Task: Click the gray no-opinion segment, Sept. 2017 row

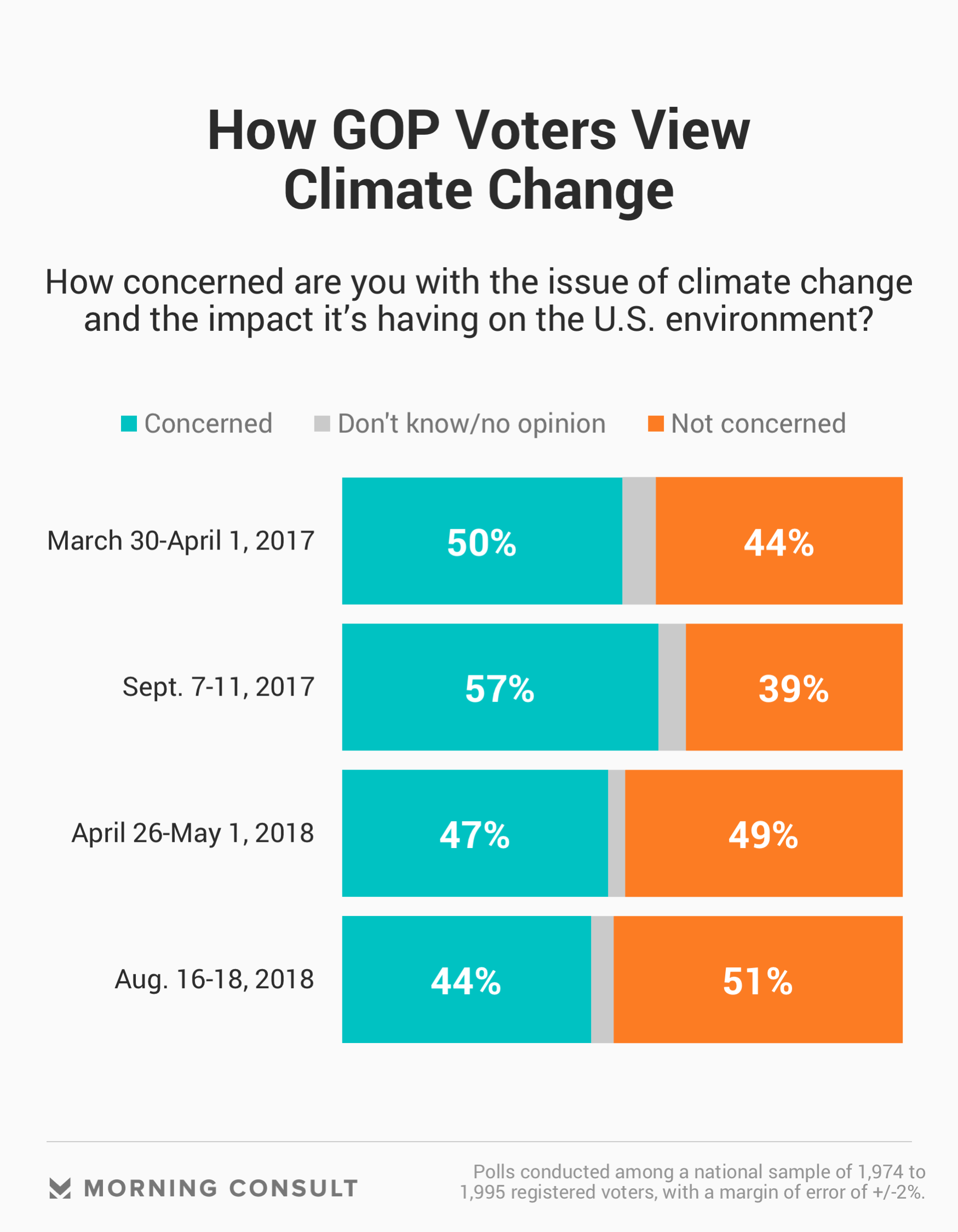Action: tap(672, 687)
